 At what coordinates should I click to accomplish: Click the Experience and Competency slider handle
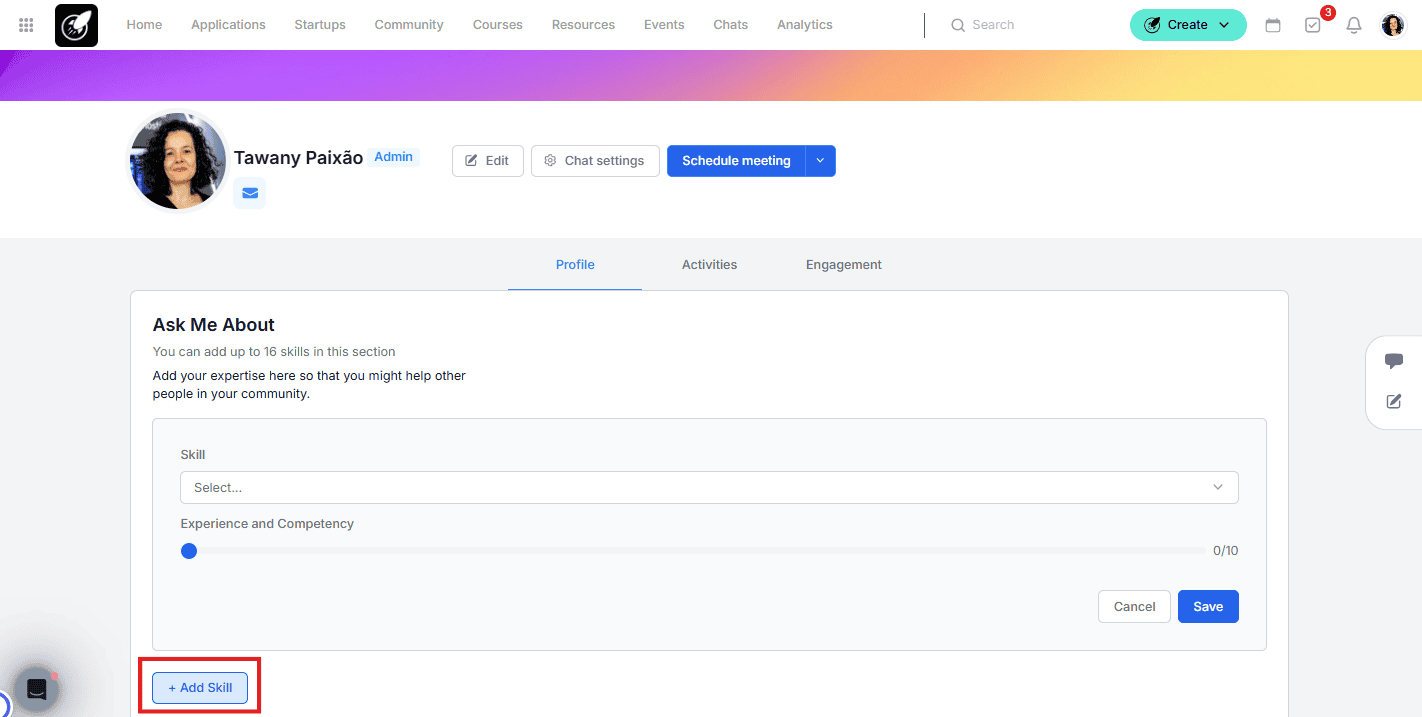[189, 551]
